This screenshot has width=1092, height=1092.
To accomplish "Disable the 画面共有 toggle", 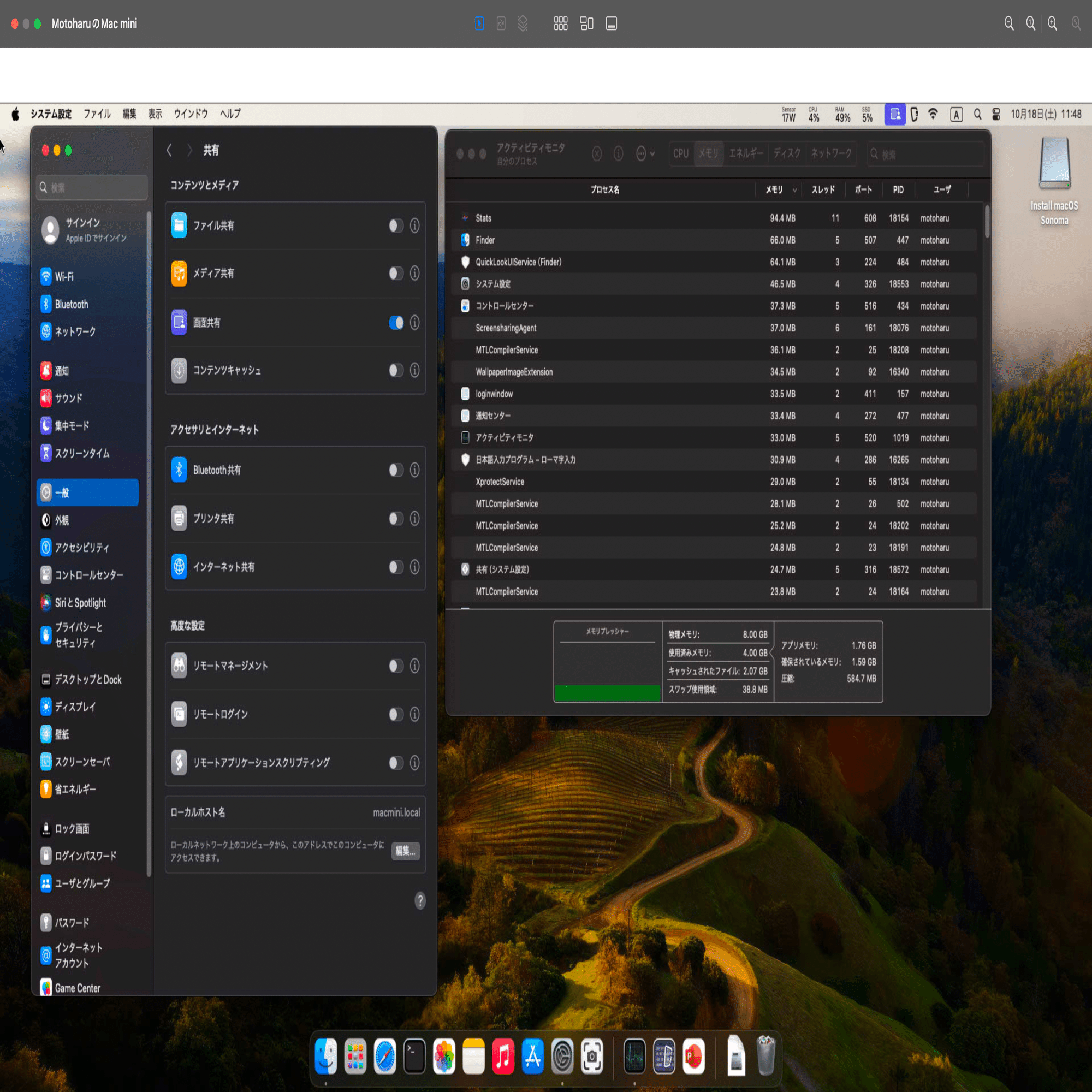I will click(396, 323).
